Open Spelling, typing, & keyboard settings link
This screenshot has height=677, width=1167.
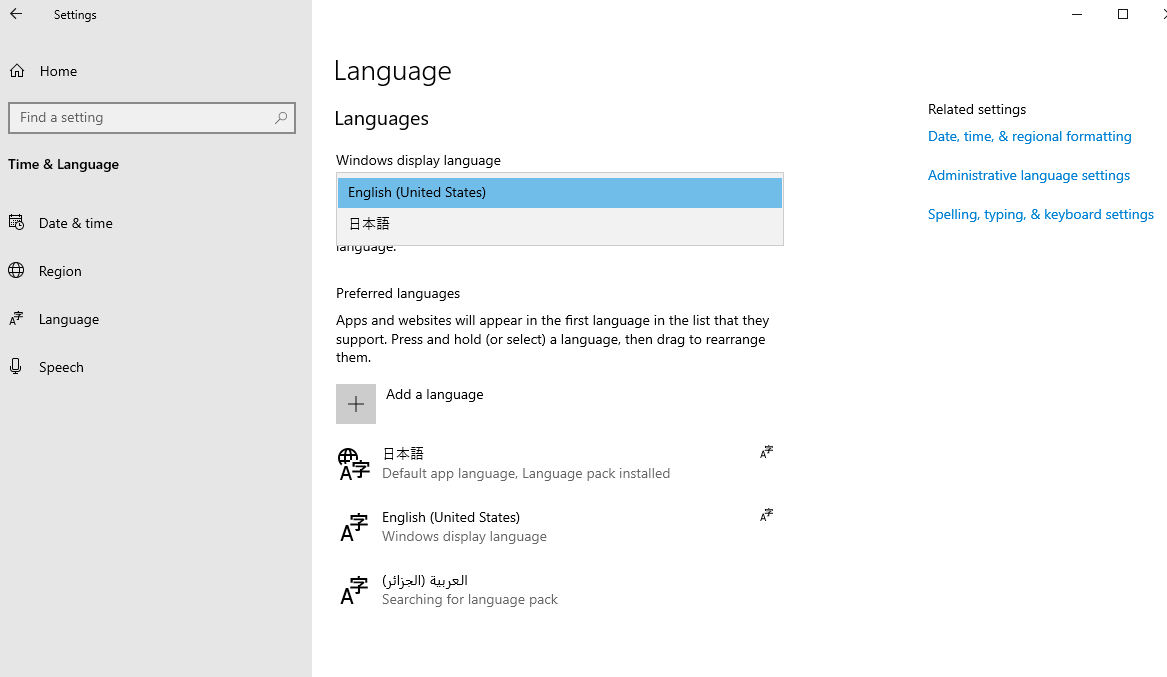coord(1040,214)
